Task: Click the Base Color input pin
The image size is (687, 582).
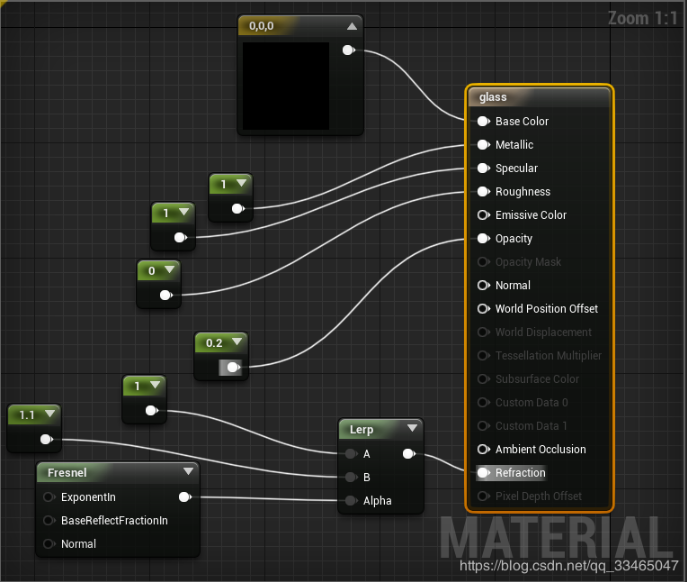Action: coord(483,121)
